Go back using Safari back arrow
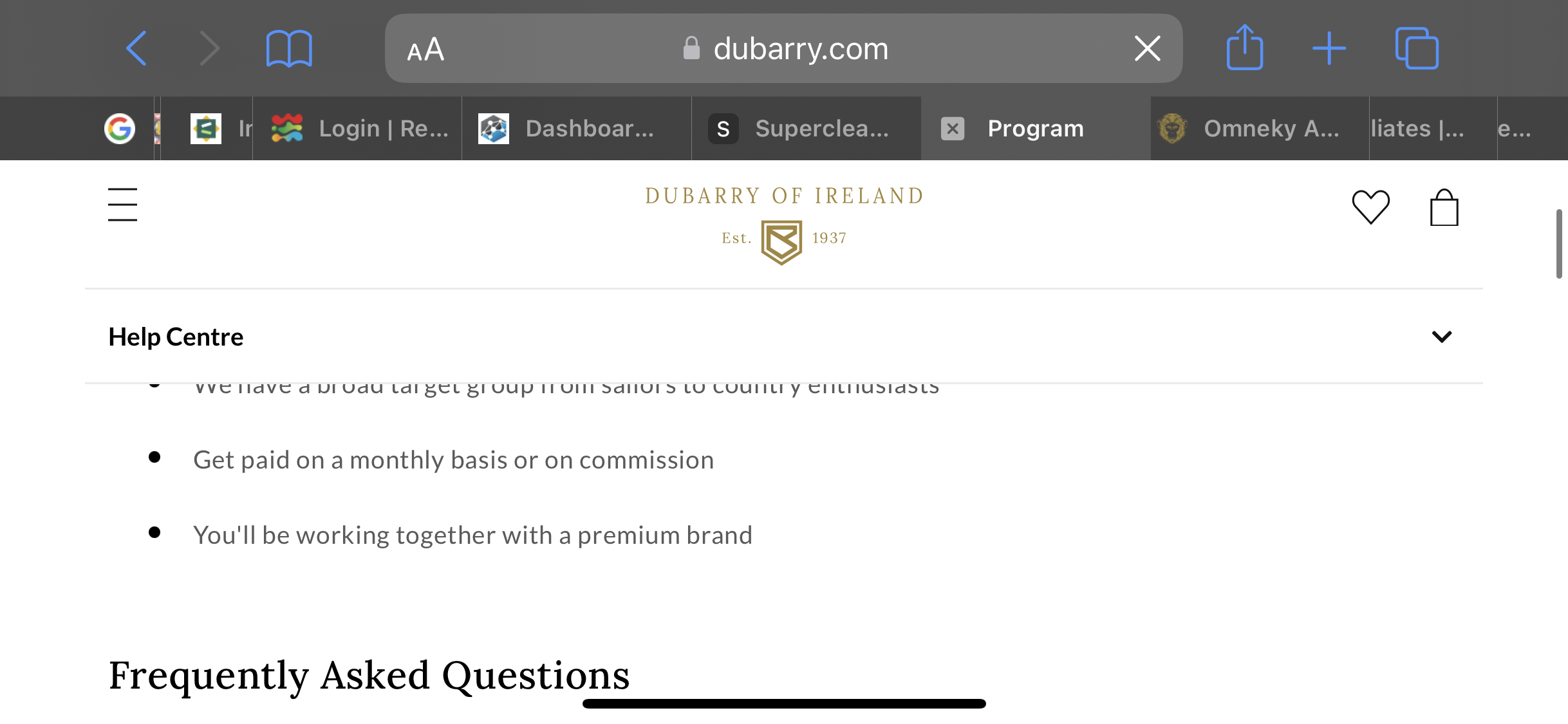Viewport: 1568px width, 724px height. (136, 48)
